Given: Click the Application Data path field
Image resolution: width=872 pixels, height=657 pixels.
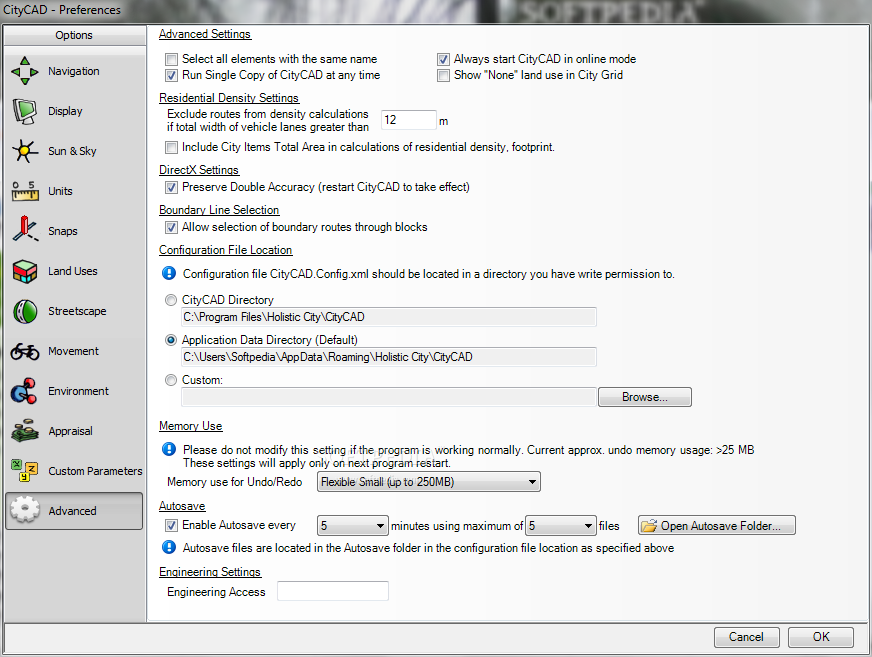Looking at the screenshot, I should [x=389, y=357].
